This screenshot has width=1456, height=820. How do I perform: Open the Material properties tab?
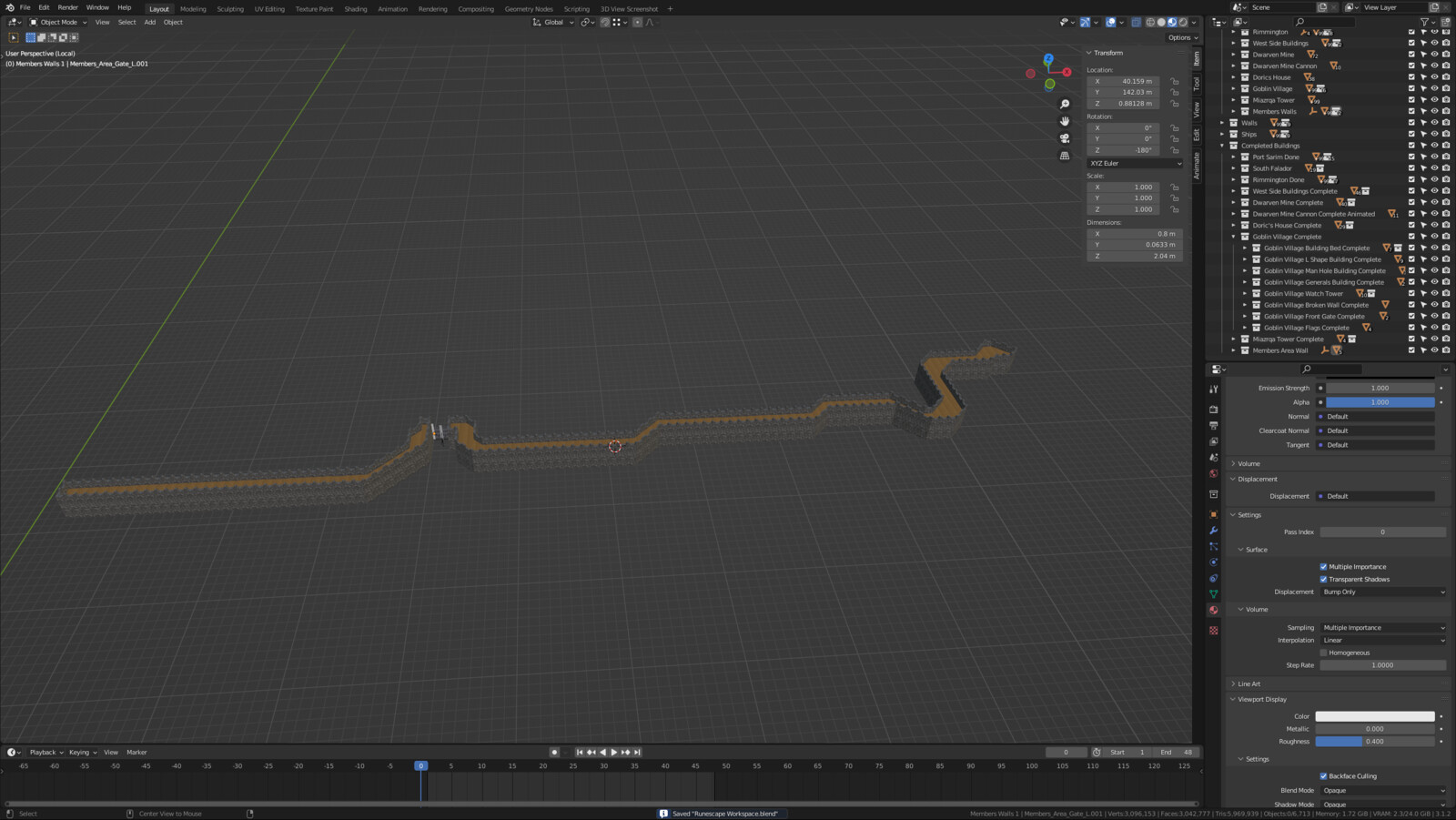point(1214,611)
